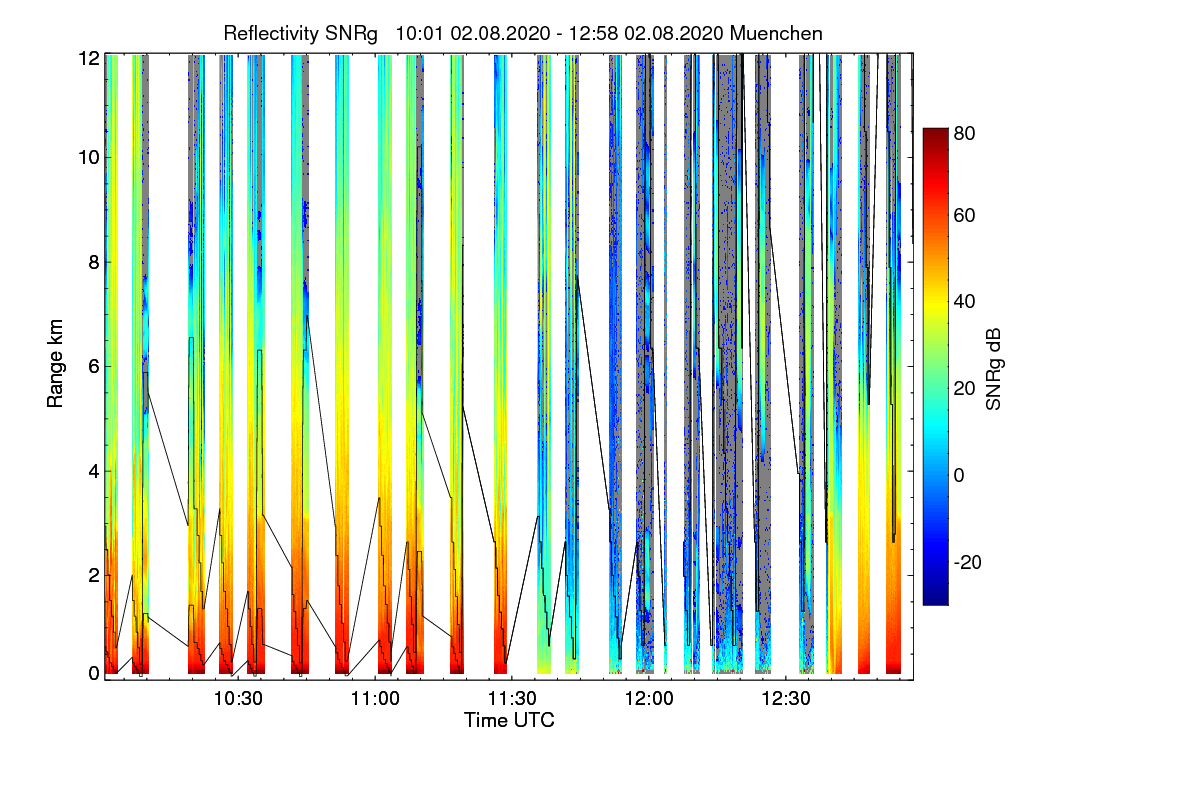Click the '12' range axis label
1200x800 pixels.
coord(87,57)
